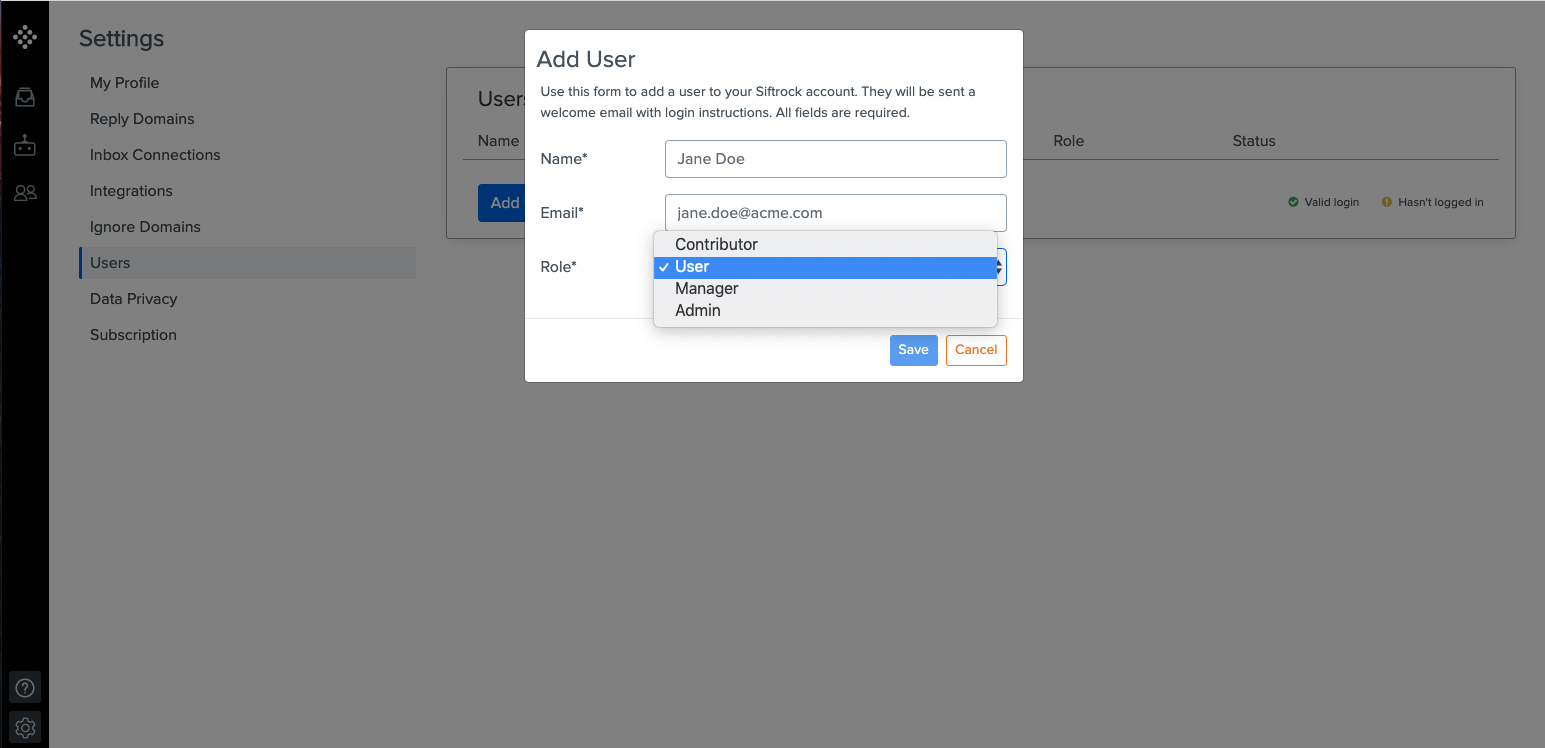Open the Subscription settings page
Viewport: 1545px width, 748px height.
133,335
